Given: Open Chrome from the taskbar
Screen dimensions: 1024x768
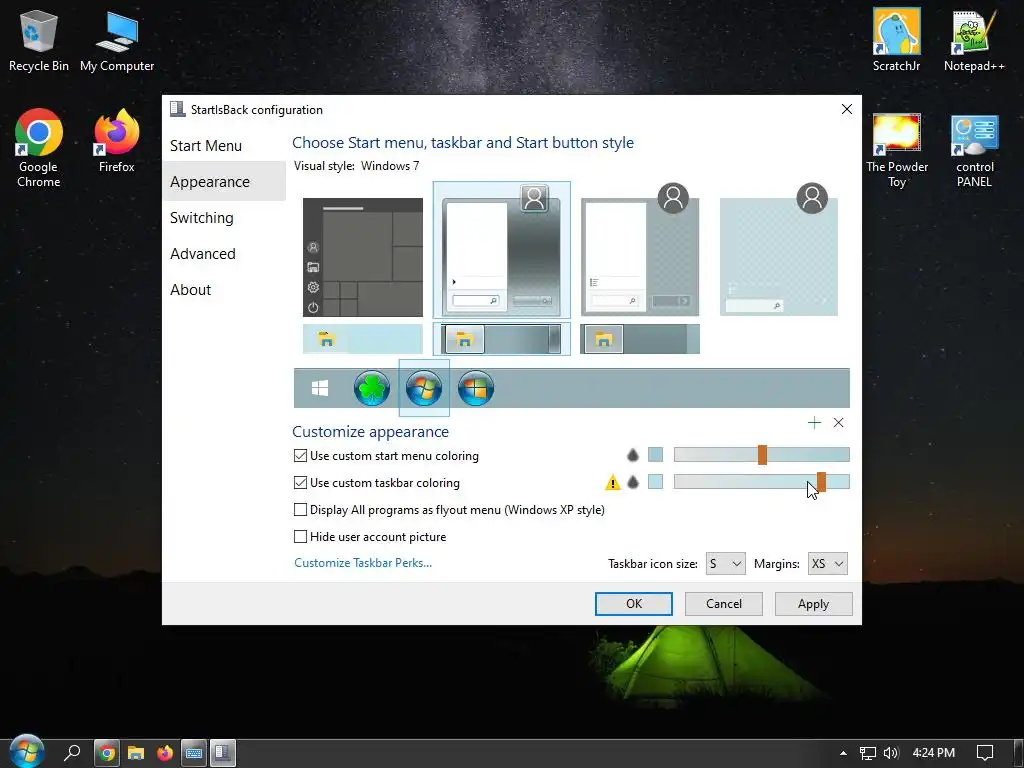Looking at the screenshot, I should 107,753.
